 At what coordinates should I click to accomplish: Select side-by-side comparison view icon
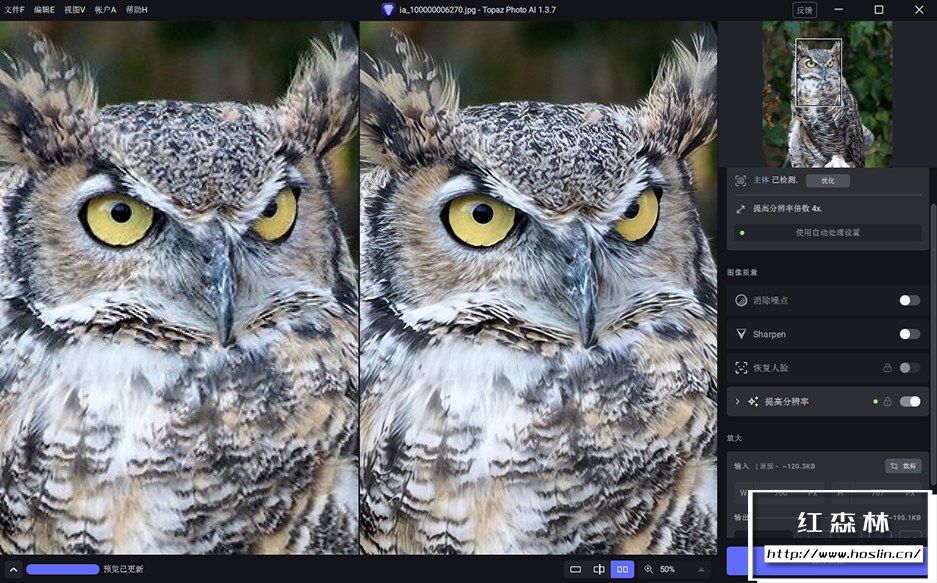(622, 569)
